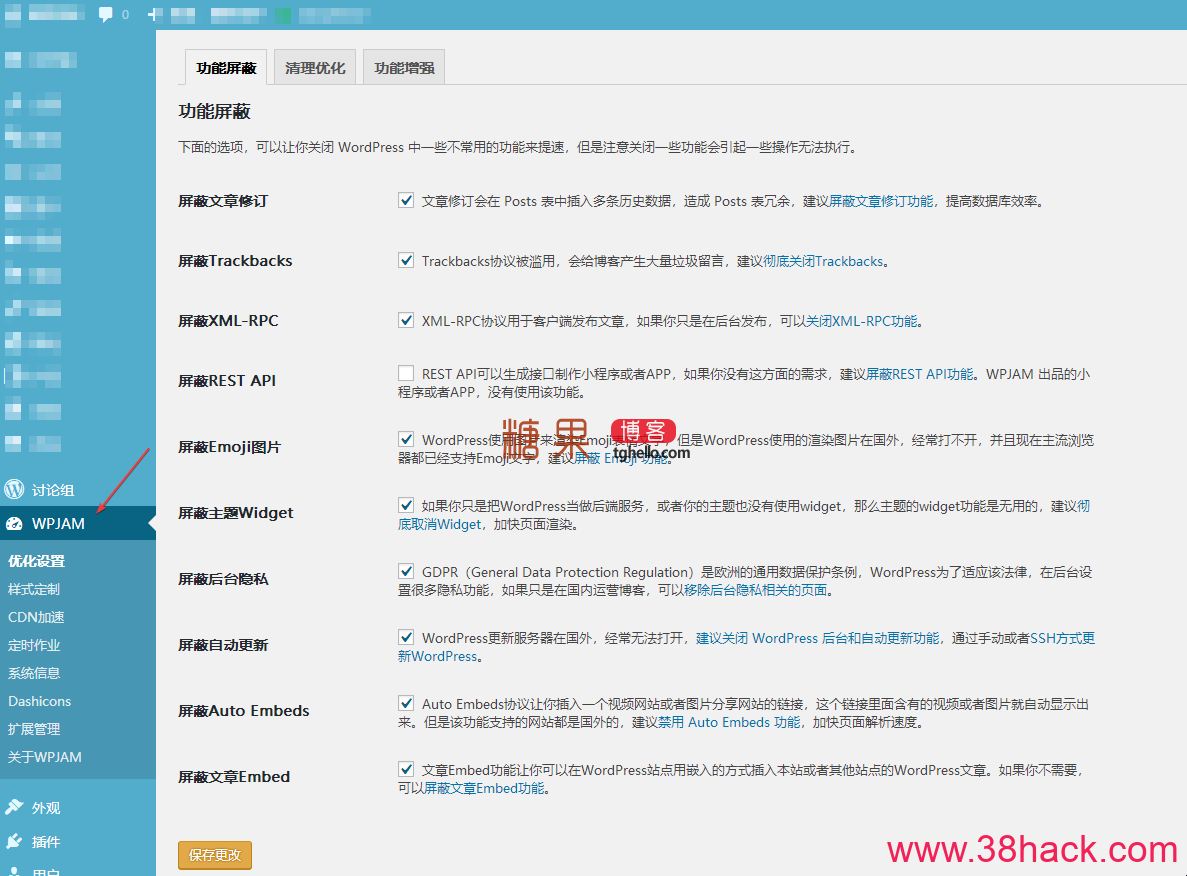Click the 屏蔽REST API setting label

click(x=227, y=380)
